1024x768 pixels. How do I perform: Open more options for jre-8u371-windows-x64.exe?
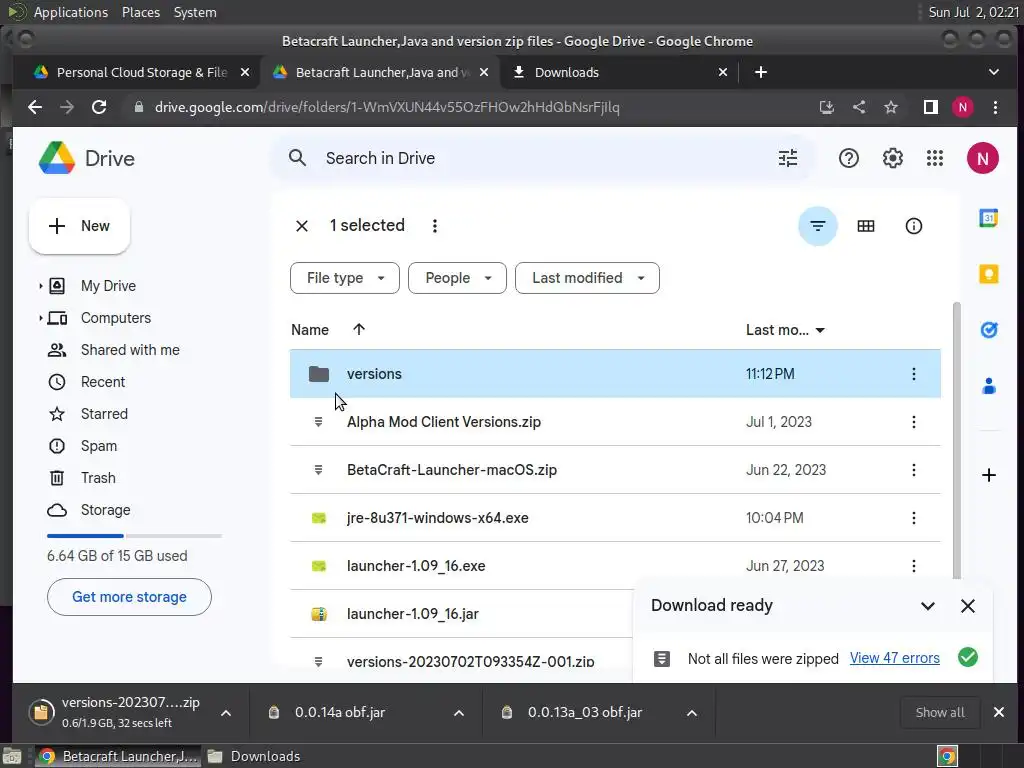(914, 518)
